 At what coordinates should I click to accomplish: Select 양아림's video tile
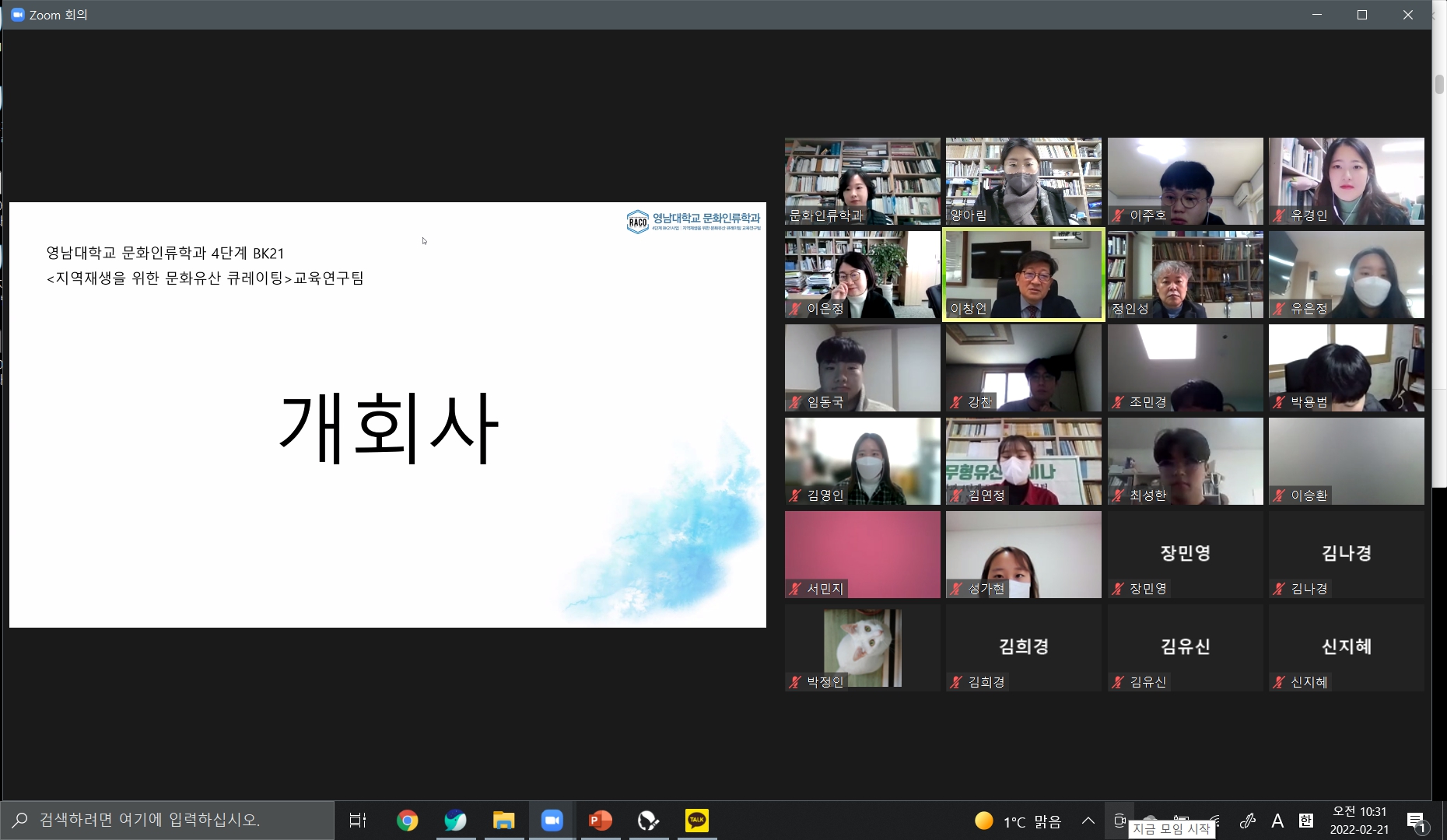tap(1024, 181)
